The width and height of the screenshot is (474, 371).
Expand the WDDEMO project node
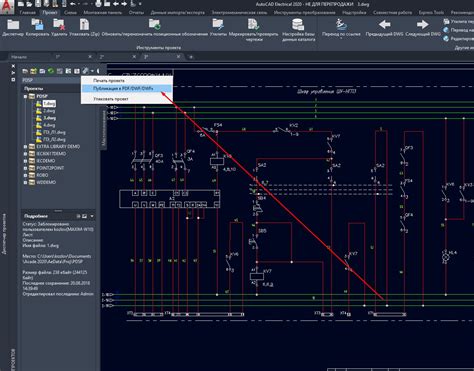tap(25, 182)
